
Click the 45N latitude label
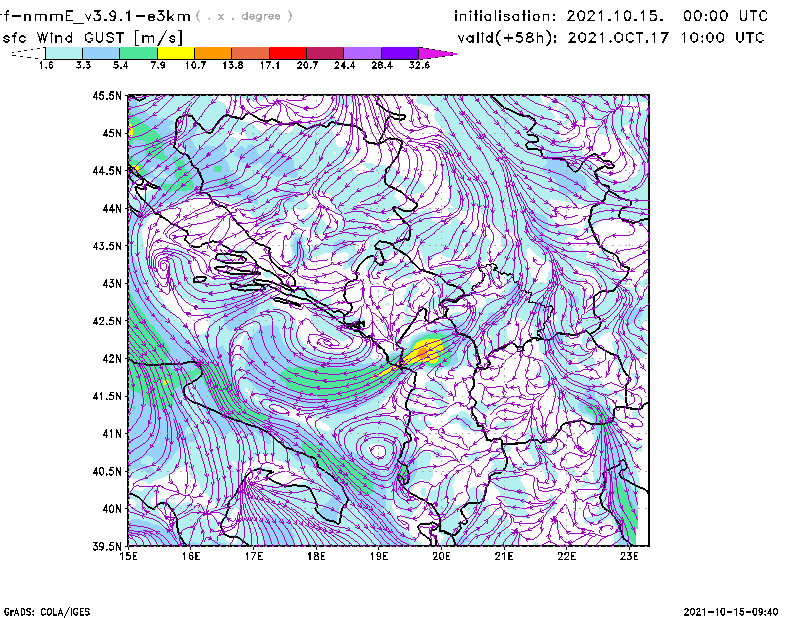112,133
